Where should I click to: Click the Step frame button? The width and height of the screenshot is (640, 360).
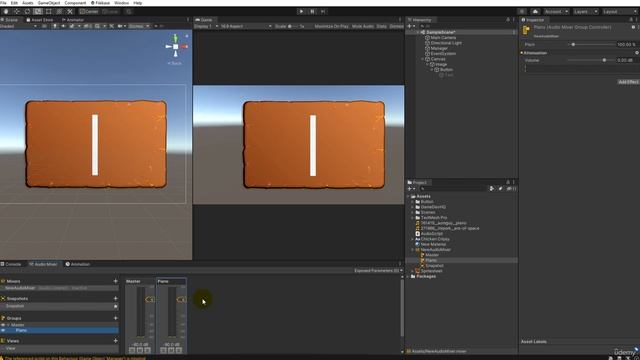(323, 11)
